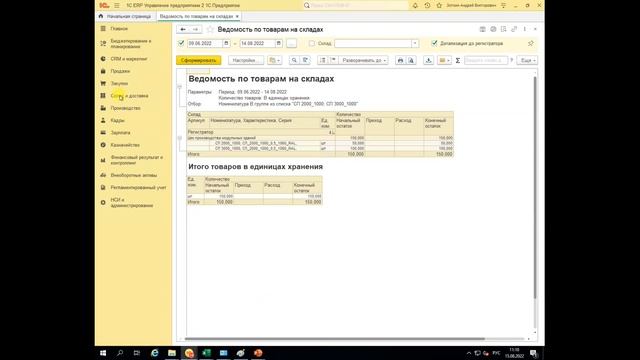This screenshot has height=360, width=640.
Task: Open the Развернуть до dropdown
Action: point(363,60)
